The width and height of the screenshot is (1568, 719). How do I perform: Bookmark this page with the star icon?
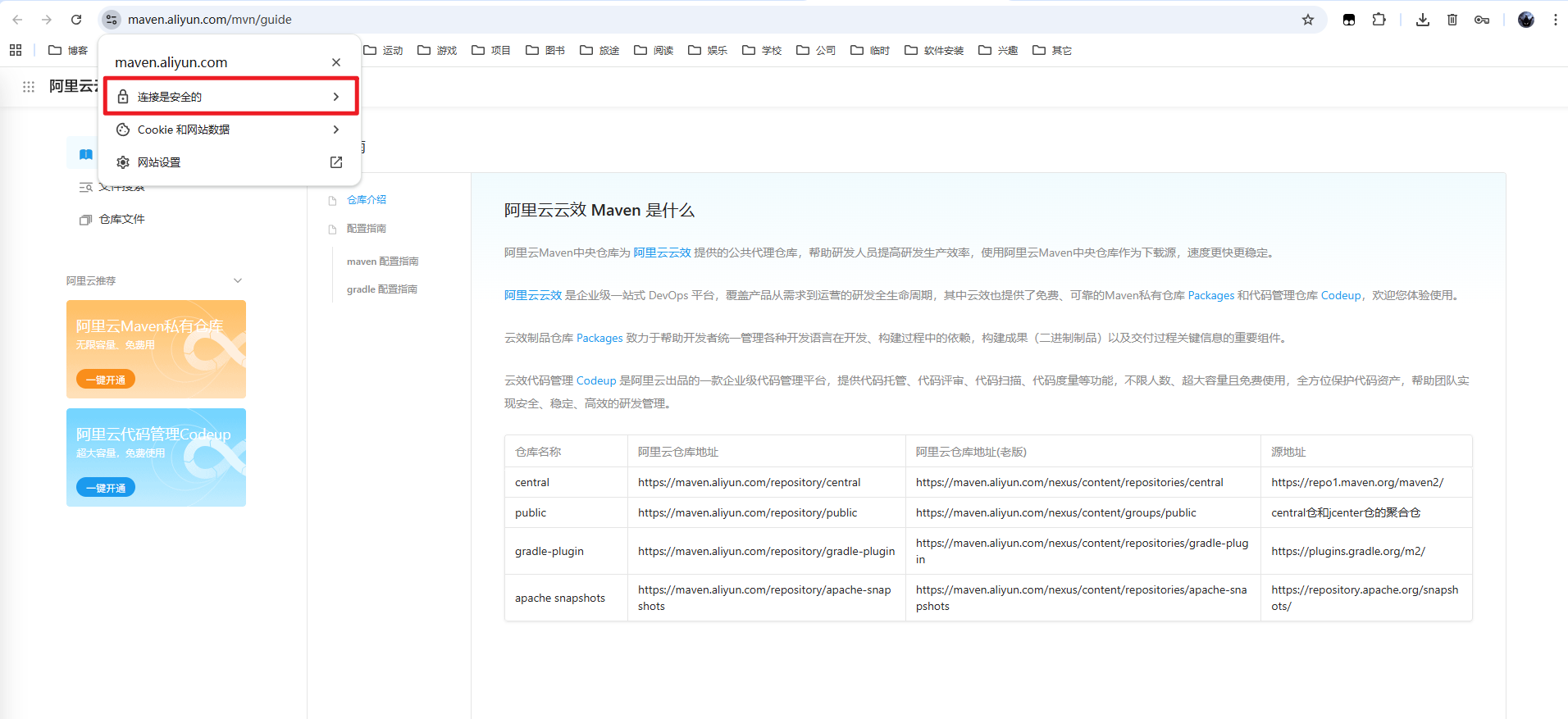point(1308,20)
